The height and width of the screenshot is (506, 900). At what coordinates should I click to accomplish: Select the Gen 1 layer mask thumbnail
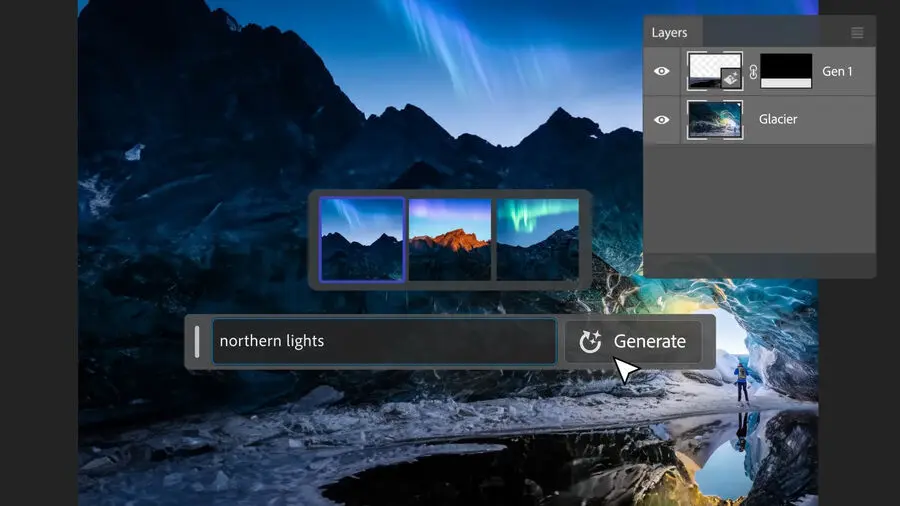tap(786, 72)
